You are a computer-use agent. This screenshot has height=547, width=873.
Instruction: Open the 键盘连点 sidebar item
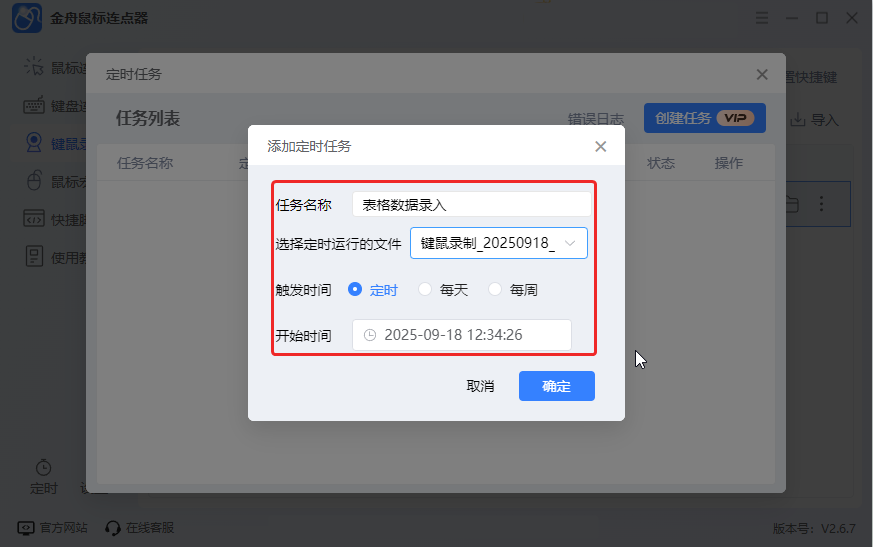[x=56, y=106]
